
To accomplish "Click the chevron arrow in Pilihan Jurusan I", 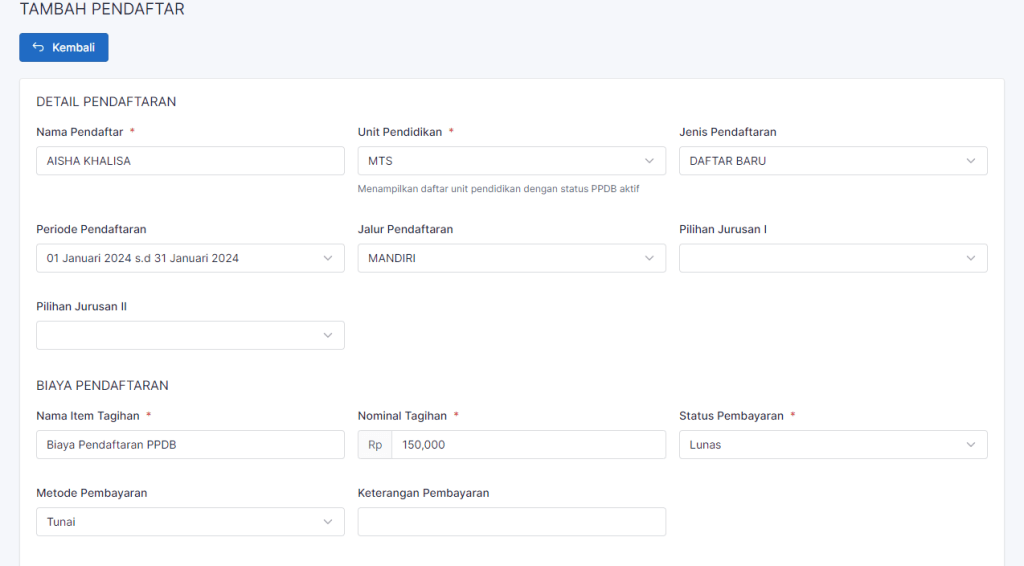I will point(970,258).
